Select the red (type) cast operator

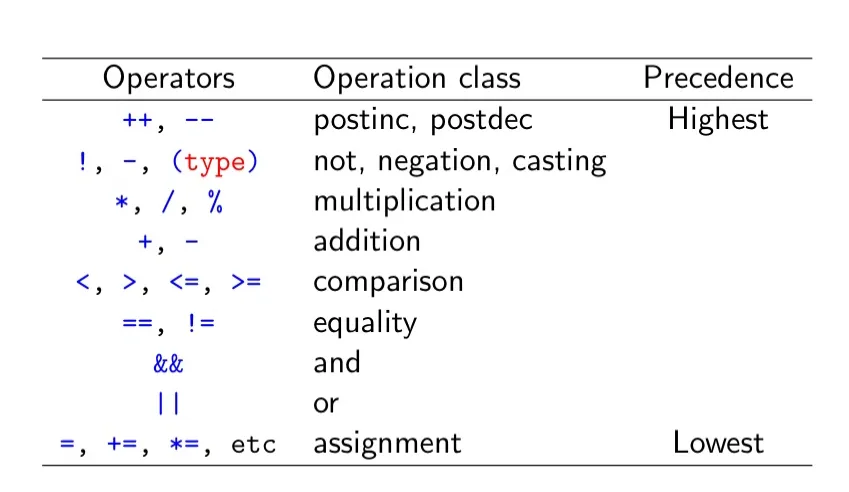click(x=221, y=161)
